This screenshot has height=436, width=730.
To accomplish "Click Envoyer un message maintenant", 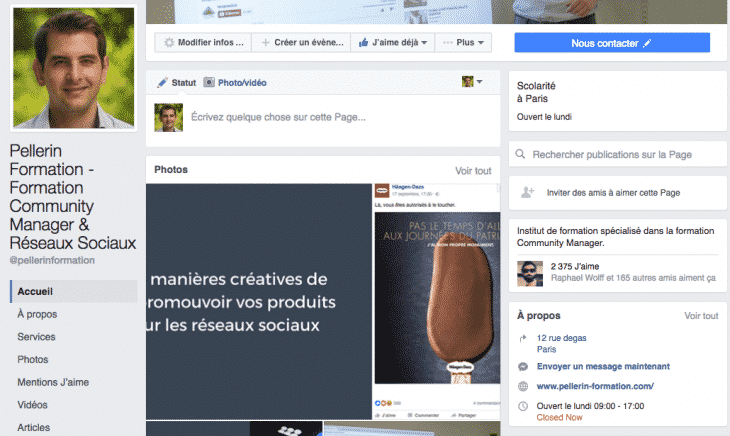I will pyautogui.click(x=603, y=367).
